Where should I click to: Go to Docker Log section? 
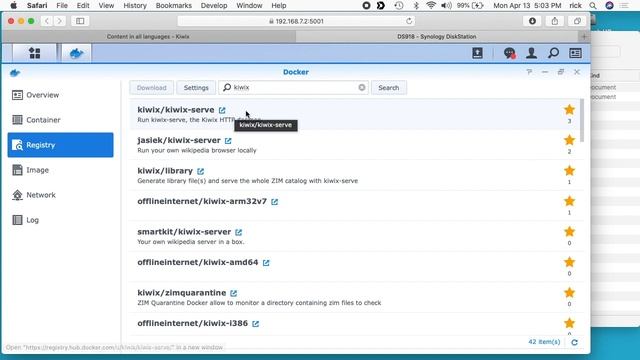[x=60, y=220]
